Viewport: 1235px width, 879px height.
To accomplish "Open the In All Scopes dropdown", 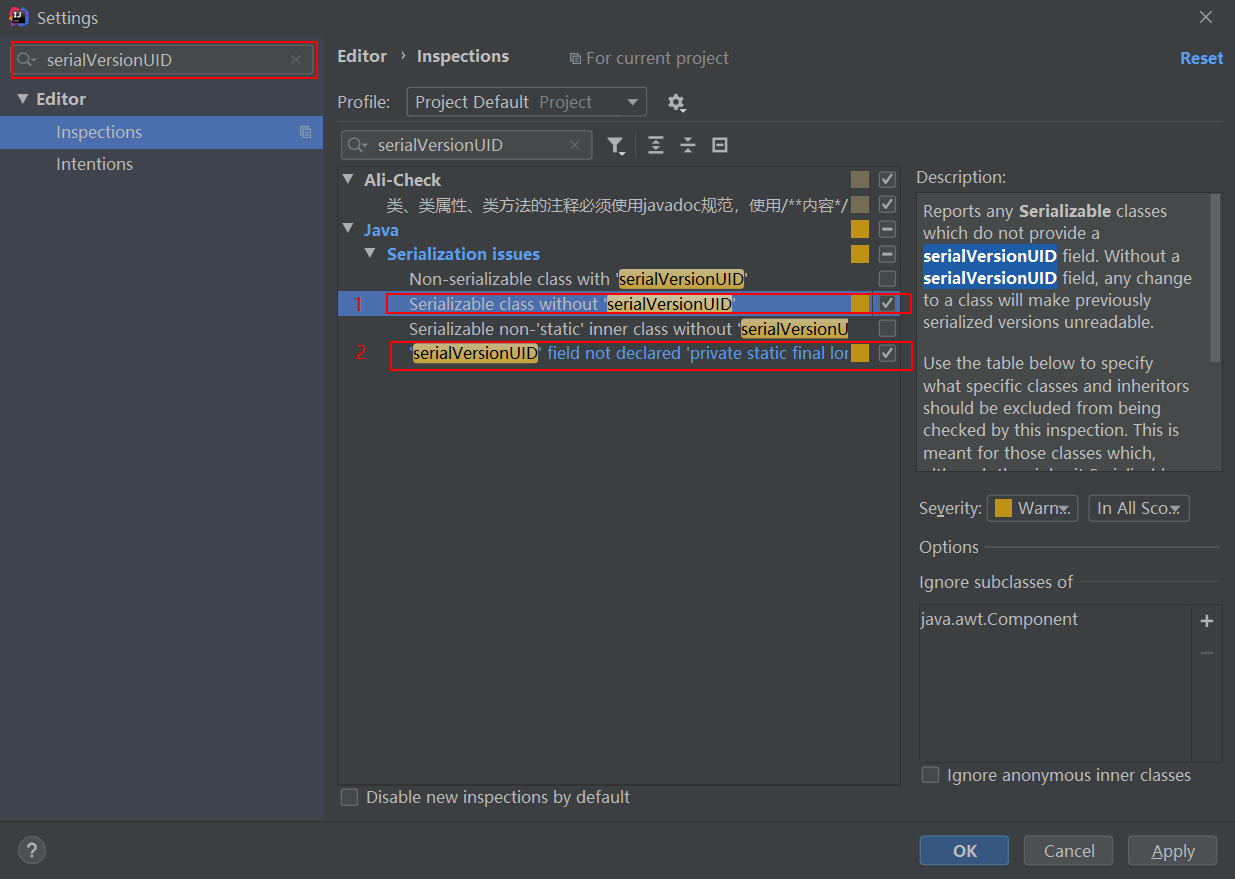I will point(1139,508).
